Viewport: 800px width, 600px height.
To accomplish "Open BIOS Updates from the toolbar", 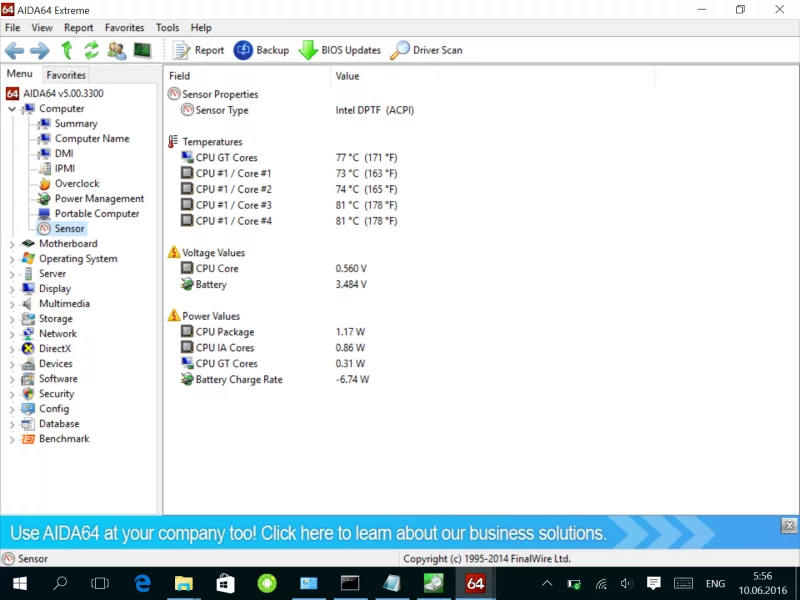I will (339, 50).
